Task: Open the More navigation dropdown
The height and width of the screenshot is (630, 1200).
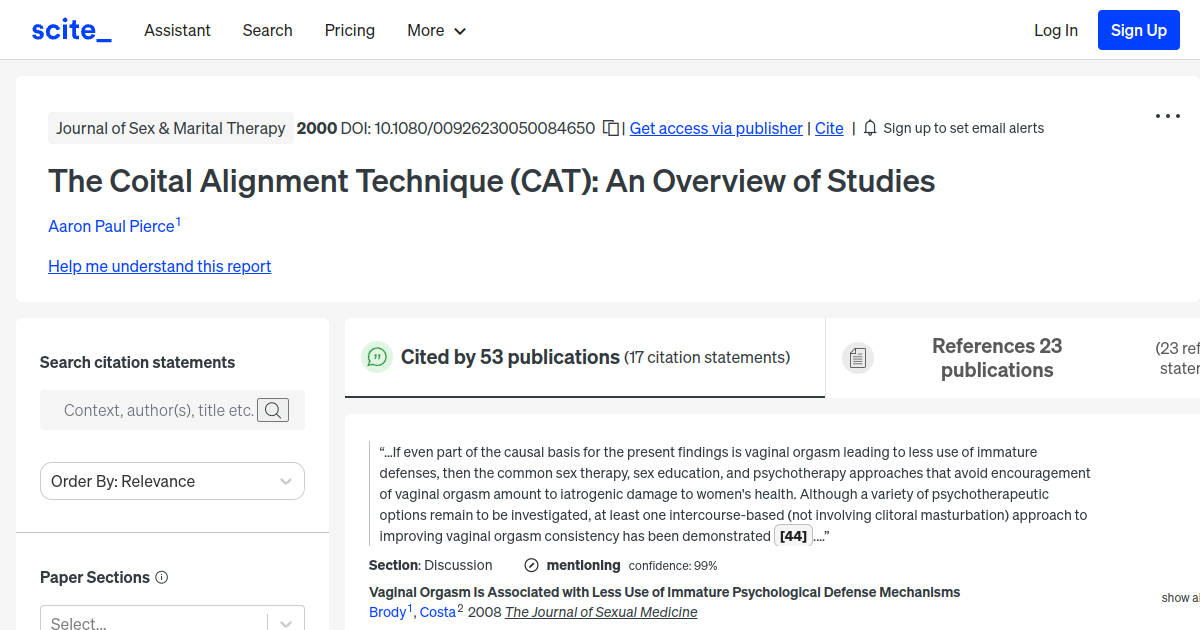Action: coord(436,30)
